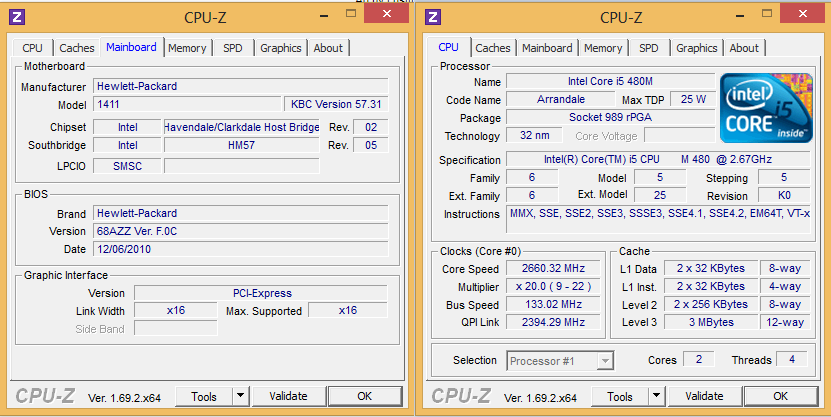Screen dimensions: 831x417
Task: Open Graphics tab in left CPU-Z window
Action: [281, 48]
